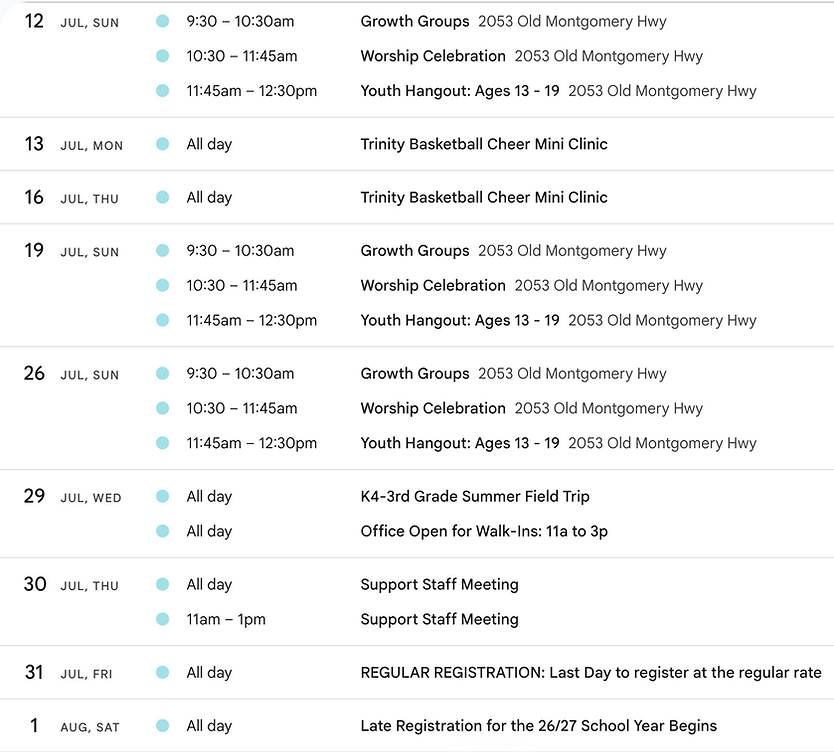
Task: Select the 26 Jul, Sun date header
Action: (72, 373)
